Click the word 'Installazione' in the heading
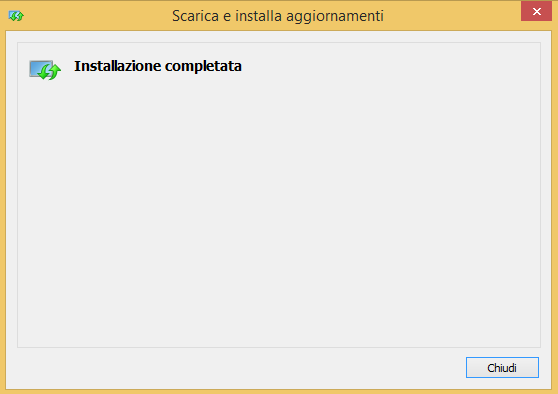Viewport: 558px width, 394px height. [x=117, y=66]
